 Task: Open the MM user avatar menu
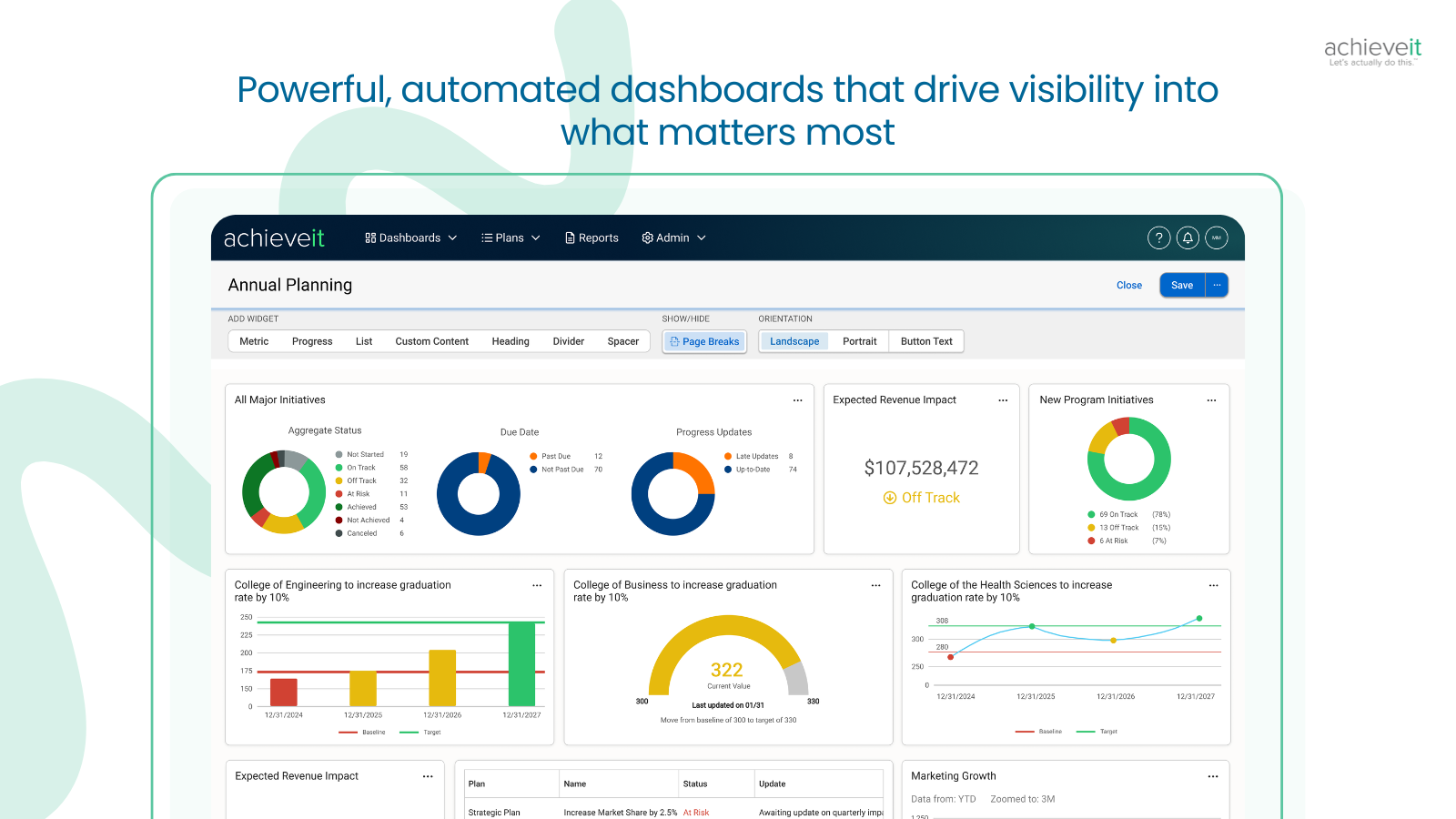[1217, 238]
